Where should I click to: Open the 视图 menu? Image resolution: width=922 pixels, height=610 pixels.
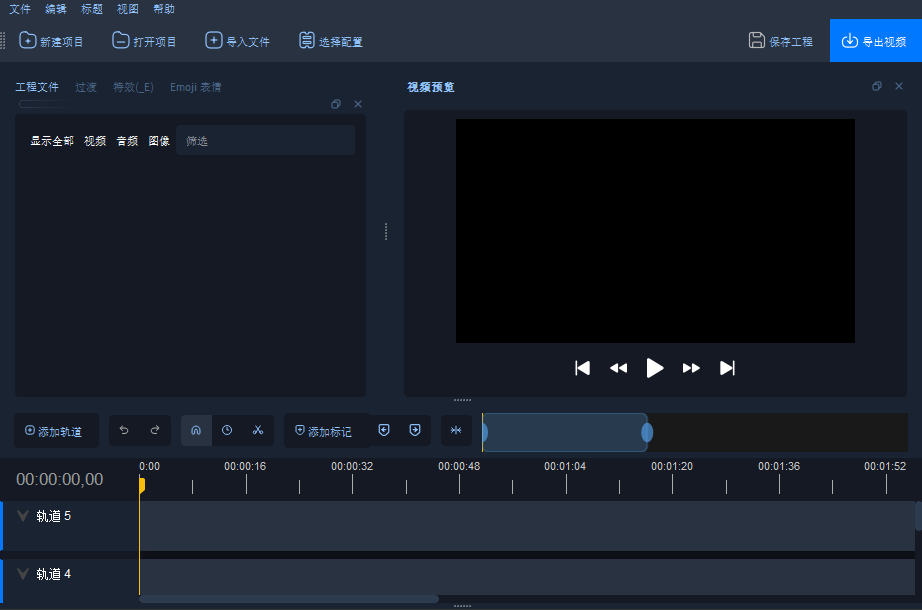(x=128, y=9)
